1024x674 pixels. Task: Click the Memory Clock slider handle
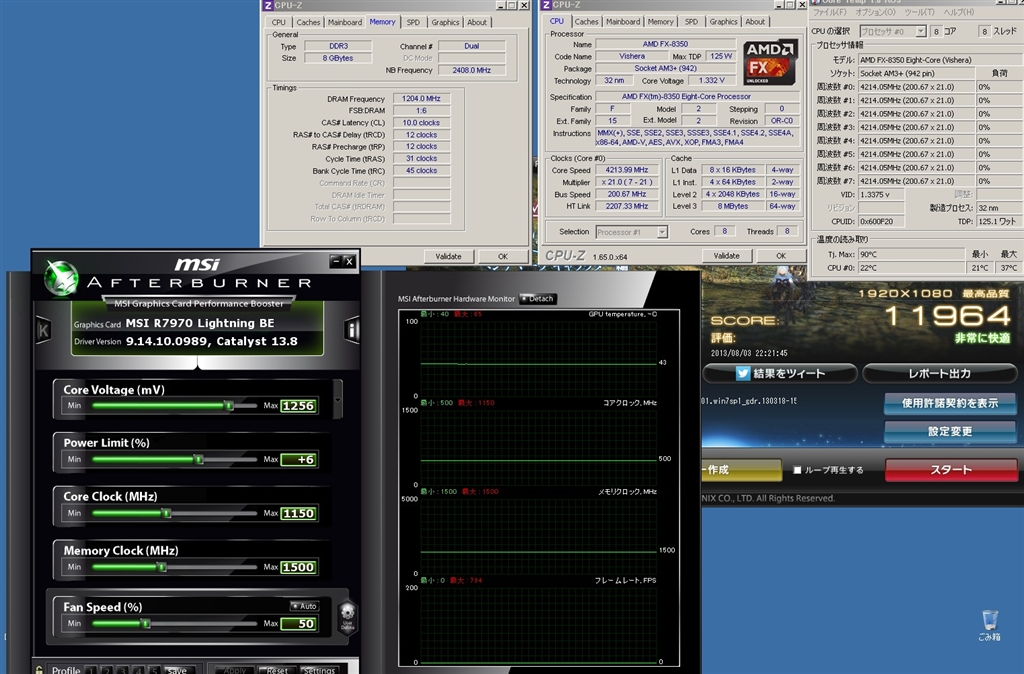[x=162, y=567]
